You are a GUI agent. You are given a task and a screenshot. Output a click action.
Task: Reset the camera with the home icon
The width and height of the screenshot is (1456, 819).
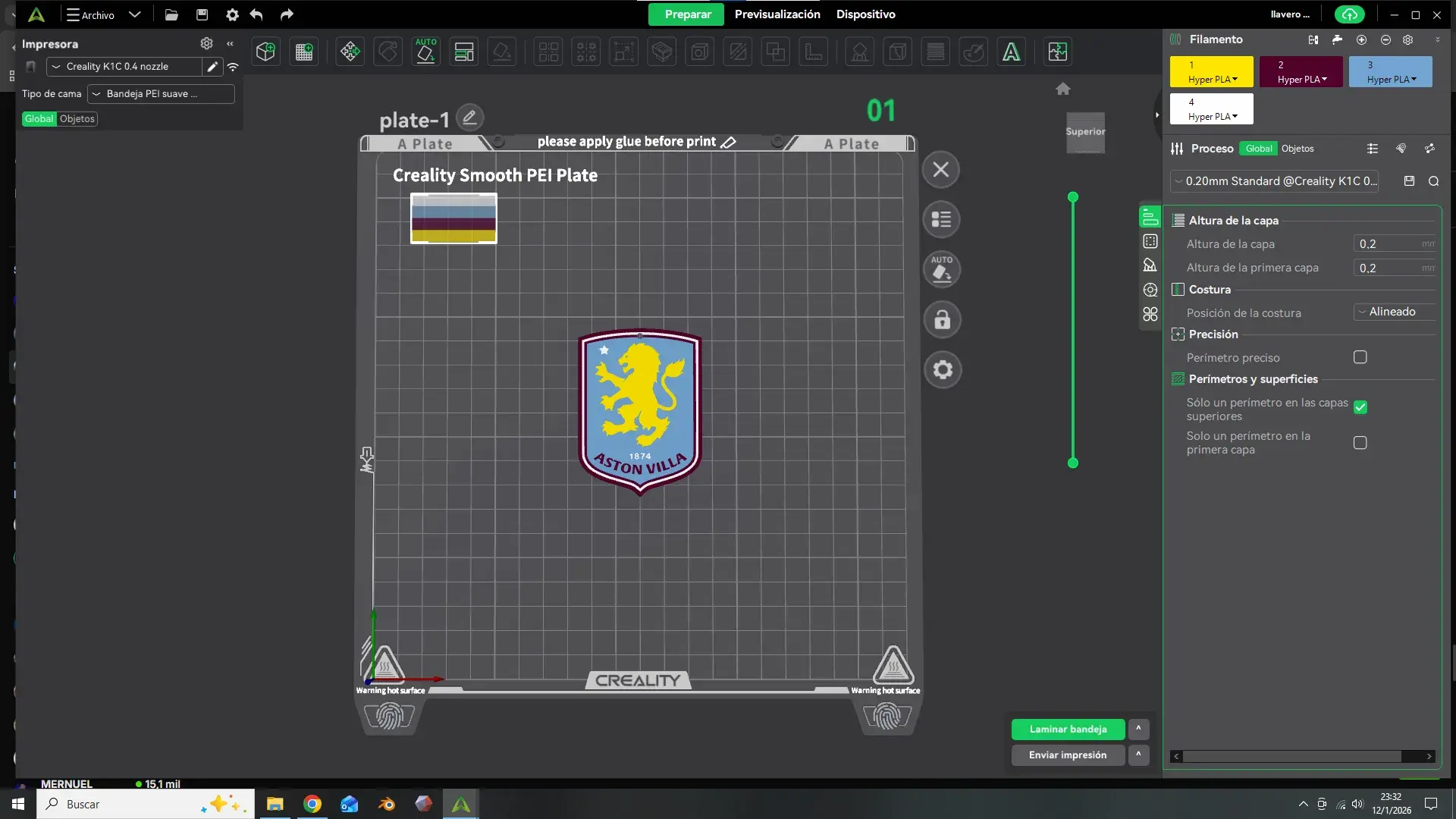1063,89
